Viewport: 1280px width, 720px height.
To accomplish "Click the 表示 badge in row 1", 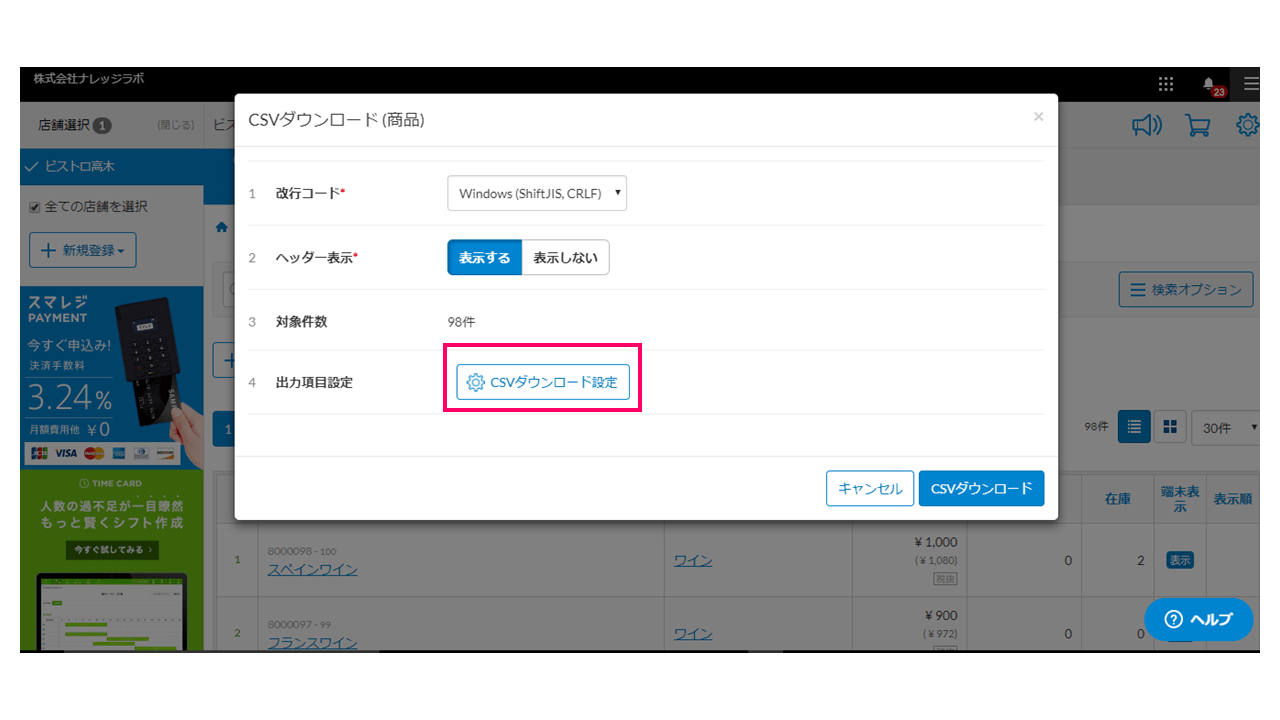I will [x=1180, y=560].
